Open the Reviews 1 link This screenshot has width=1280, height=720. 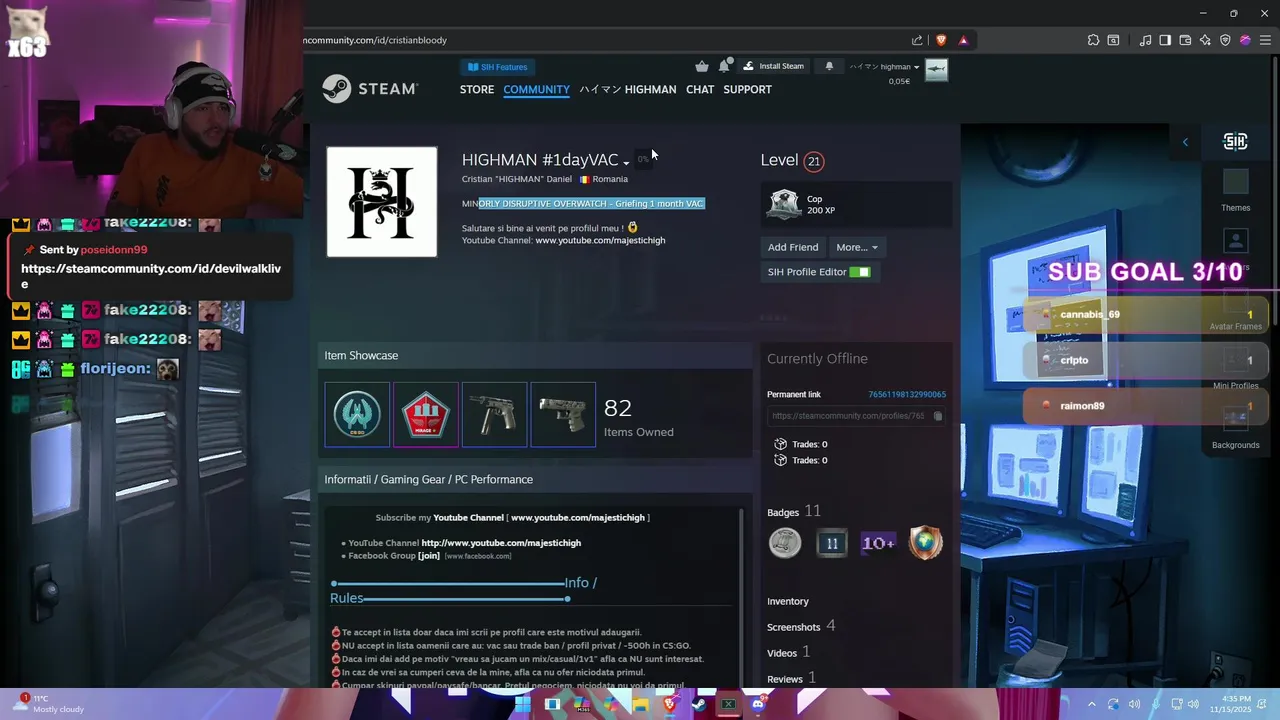click(792, 678)
